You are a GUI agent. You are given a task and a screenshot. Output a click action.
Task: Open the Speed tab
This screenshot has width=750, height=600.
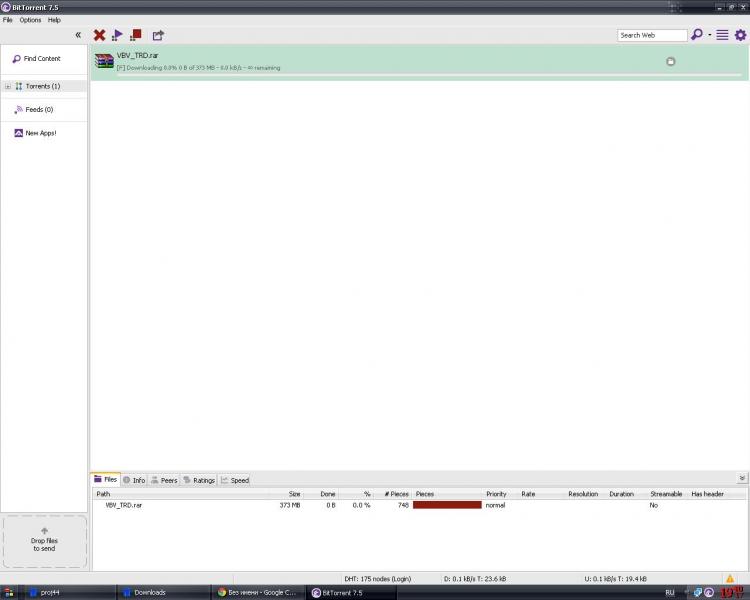[235, 480]
